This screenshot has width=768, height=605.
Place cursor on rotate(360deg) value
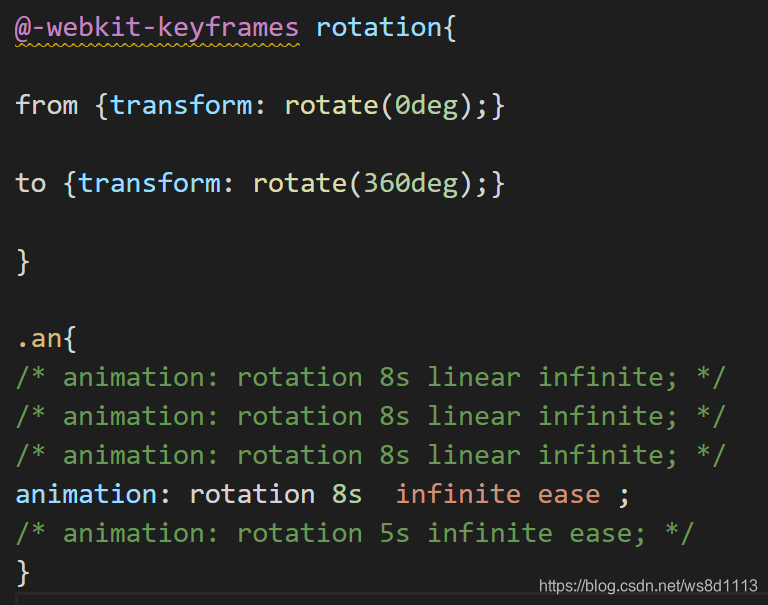(362, 184)
